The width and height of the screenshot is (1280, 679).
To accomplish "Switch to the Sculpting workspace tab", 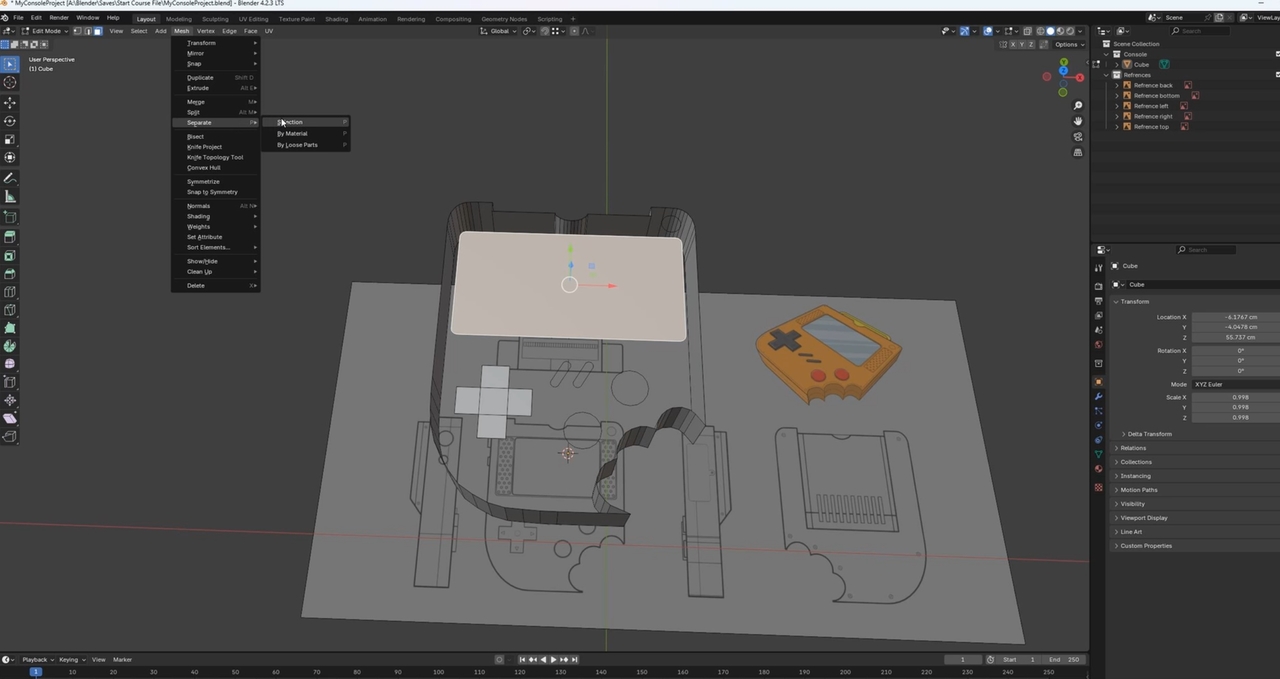I will [x=215, y=19].
